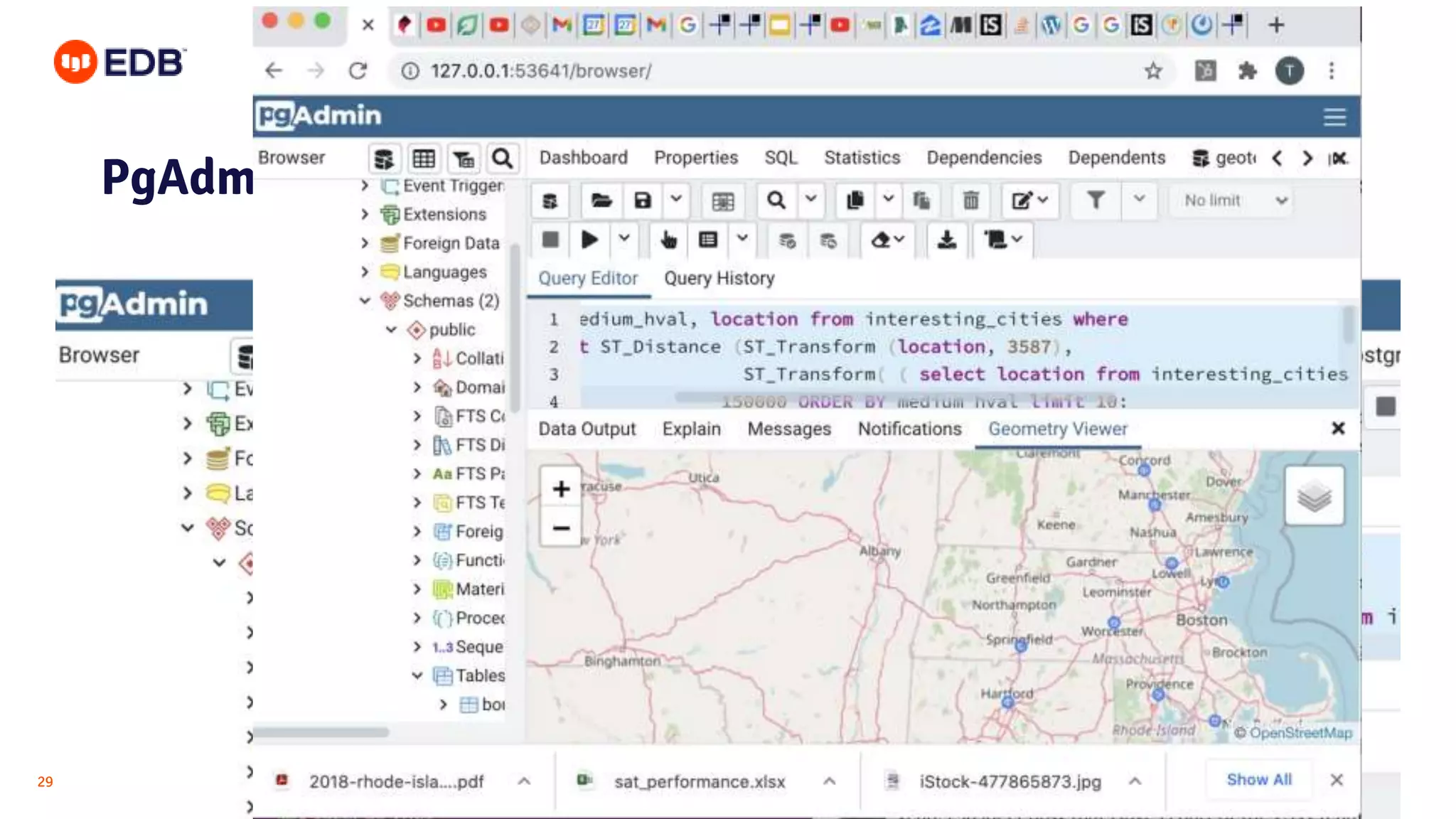Open the Chrome extensions puzzle icon
This screenshot has width=1456, height=819.
point(1248,71)
